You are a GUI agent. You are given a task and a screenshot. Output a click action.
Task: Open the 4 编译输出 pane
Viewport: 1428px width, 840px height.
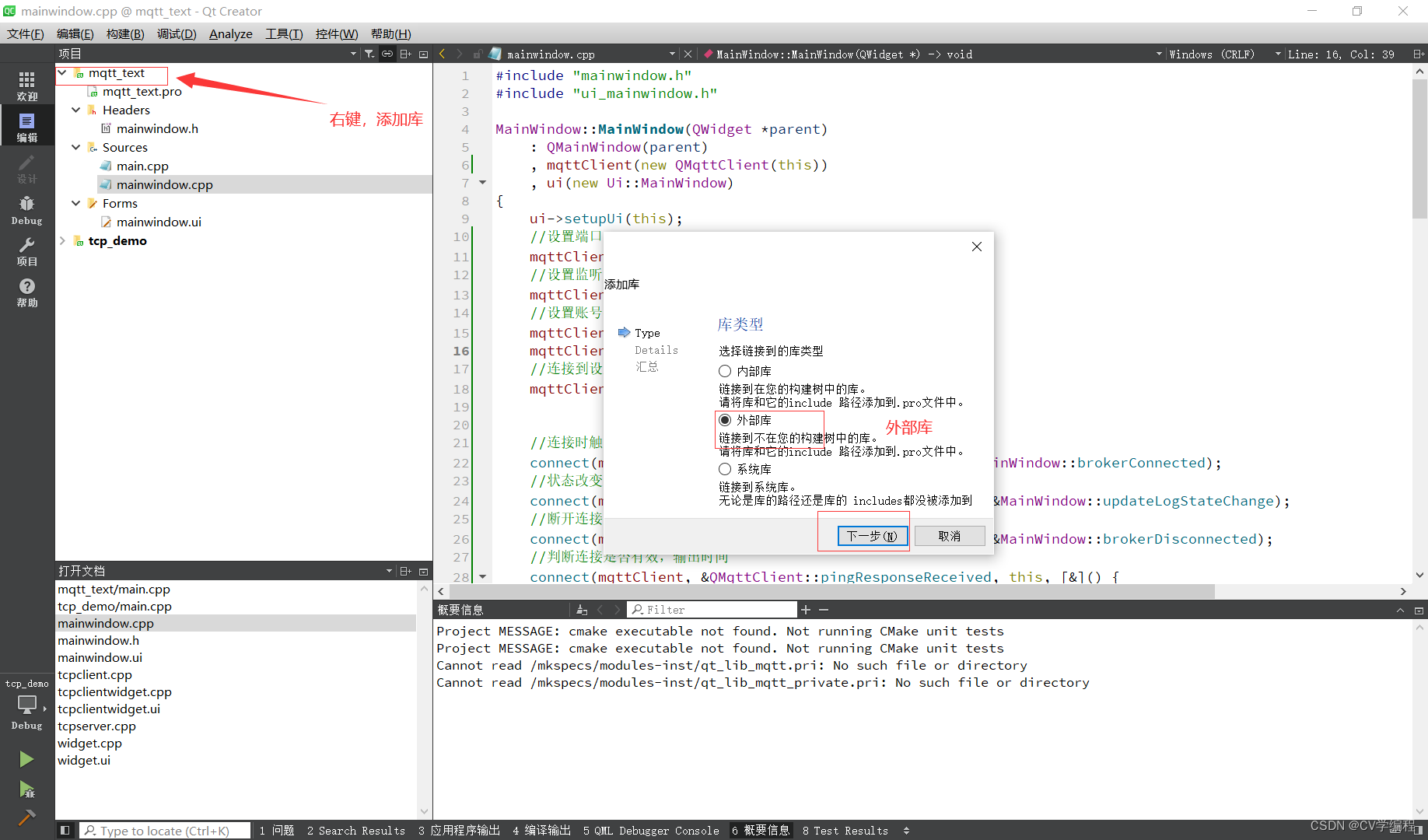[x=541, y=830]
